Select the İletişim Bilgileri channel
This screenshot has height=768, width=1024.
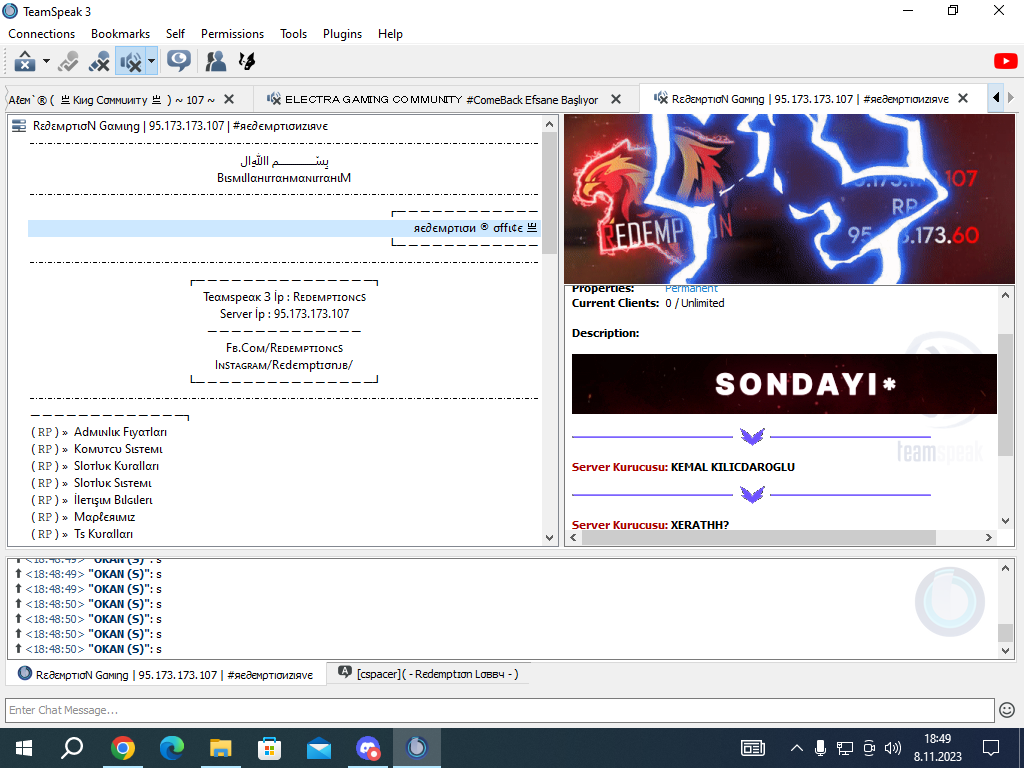click(x=92, y=500)
